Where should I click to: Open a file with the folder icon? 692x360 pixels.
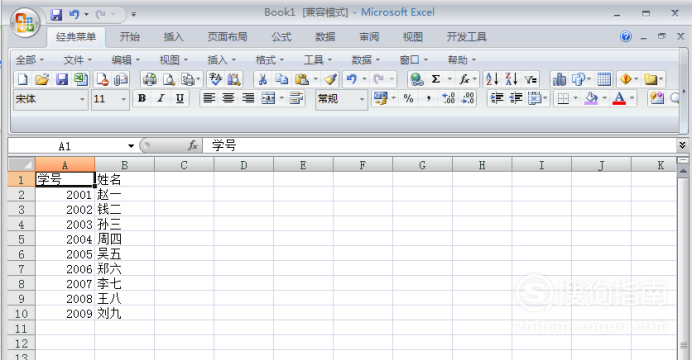42,79
